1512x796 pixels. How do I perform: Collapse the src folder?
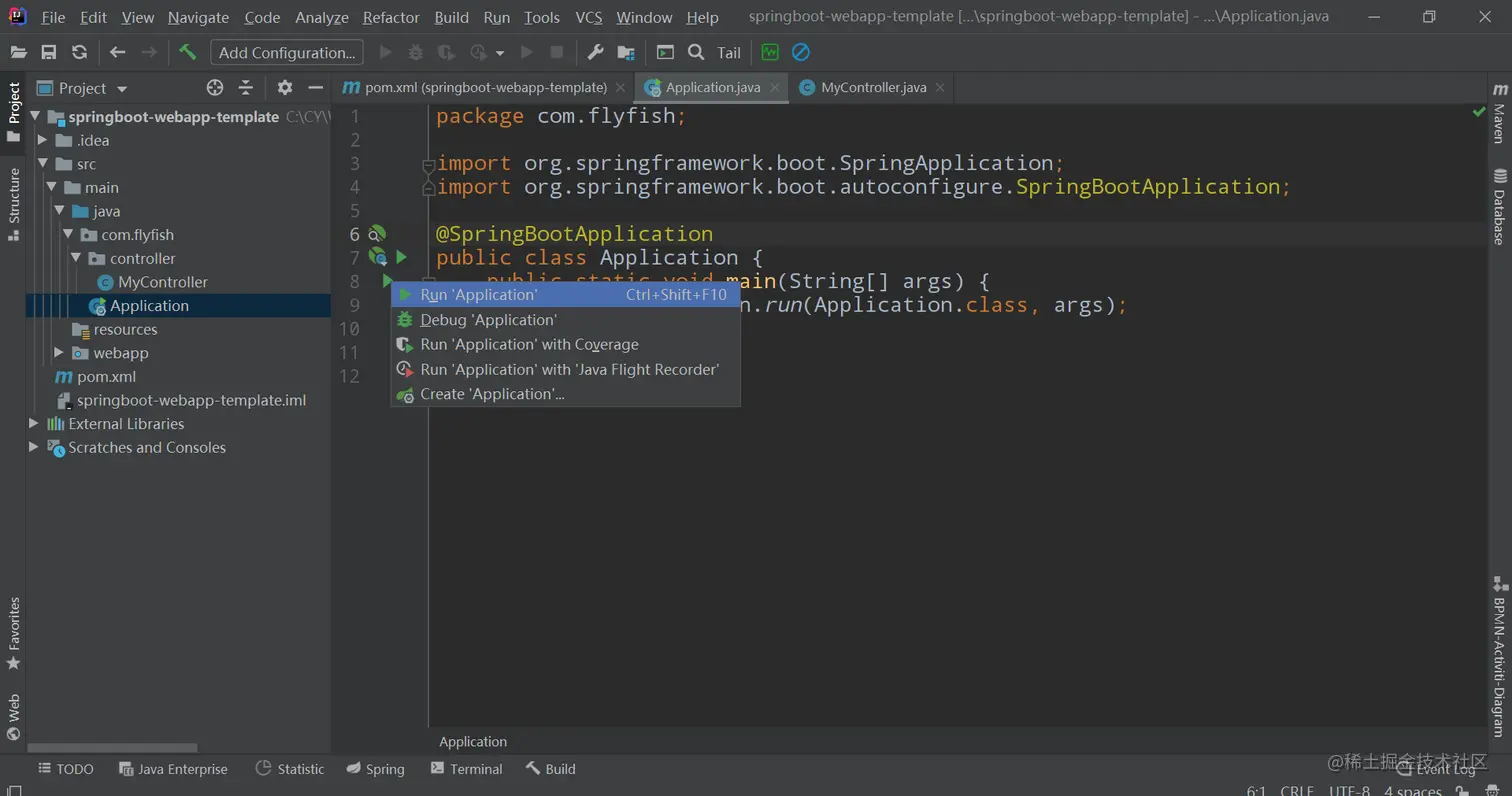pyautogui.click(x=43, y=164)
